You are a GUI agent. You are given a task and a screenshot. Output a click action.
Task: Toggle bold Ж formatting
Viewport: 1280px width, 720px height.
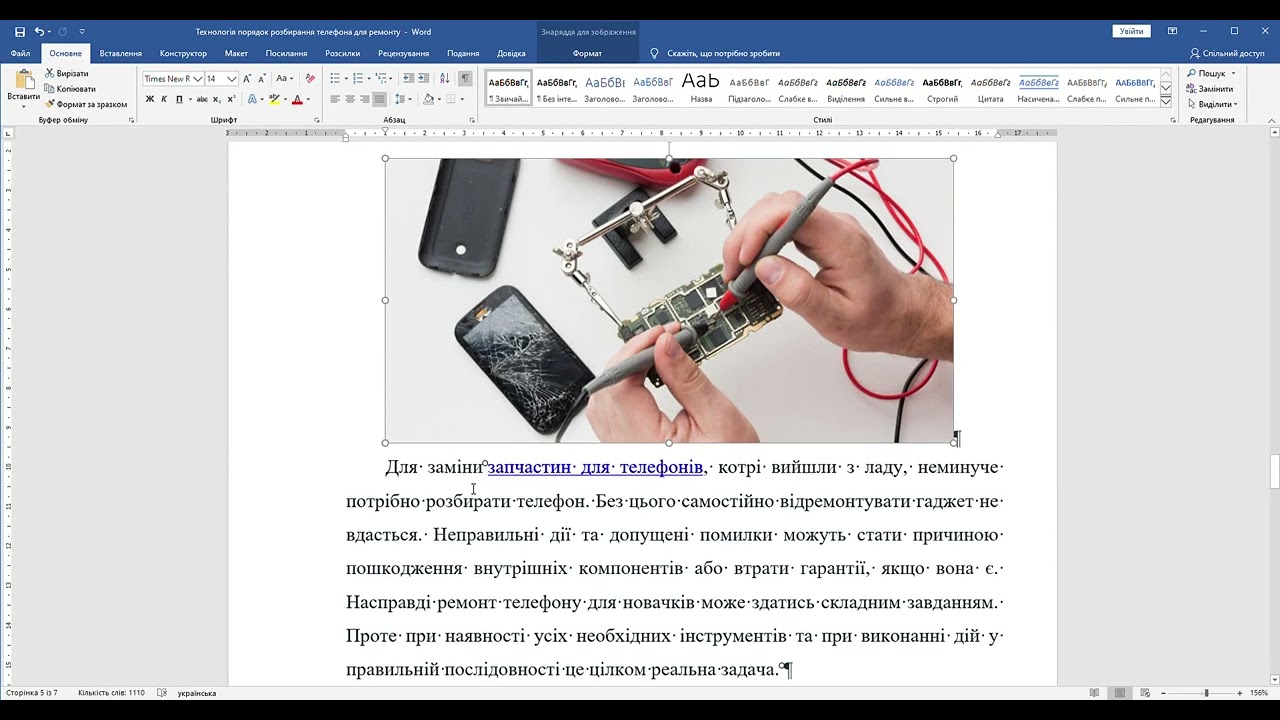pos(150,99)
